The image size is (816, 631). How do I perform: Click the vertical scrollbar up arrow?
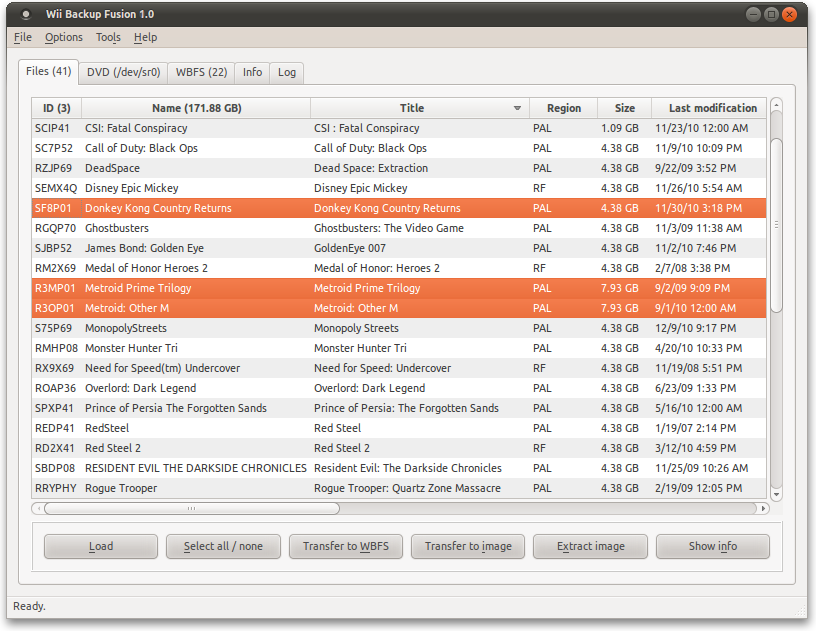tap(776, 105)
